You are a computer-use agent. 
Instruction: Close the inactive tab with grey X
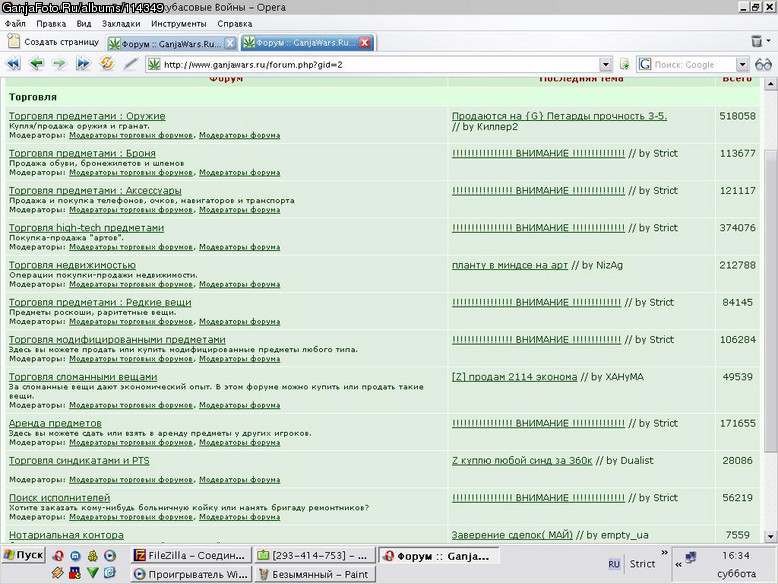[x=230, y=43]
